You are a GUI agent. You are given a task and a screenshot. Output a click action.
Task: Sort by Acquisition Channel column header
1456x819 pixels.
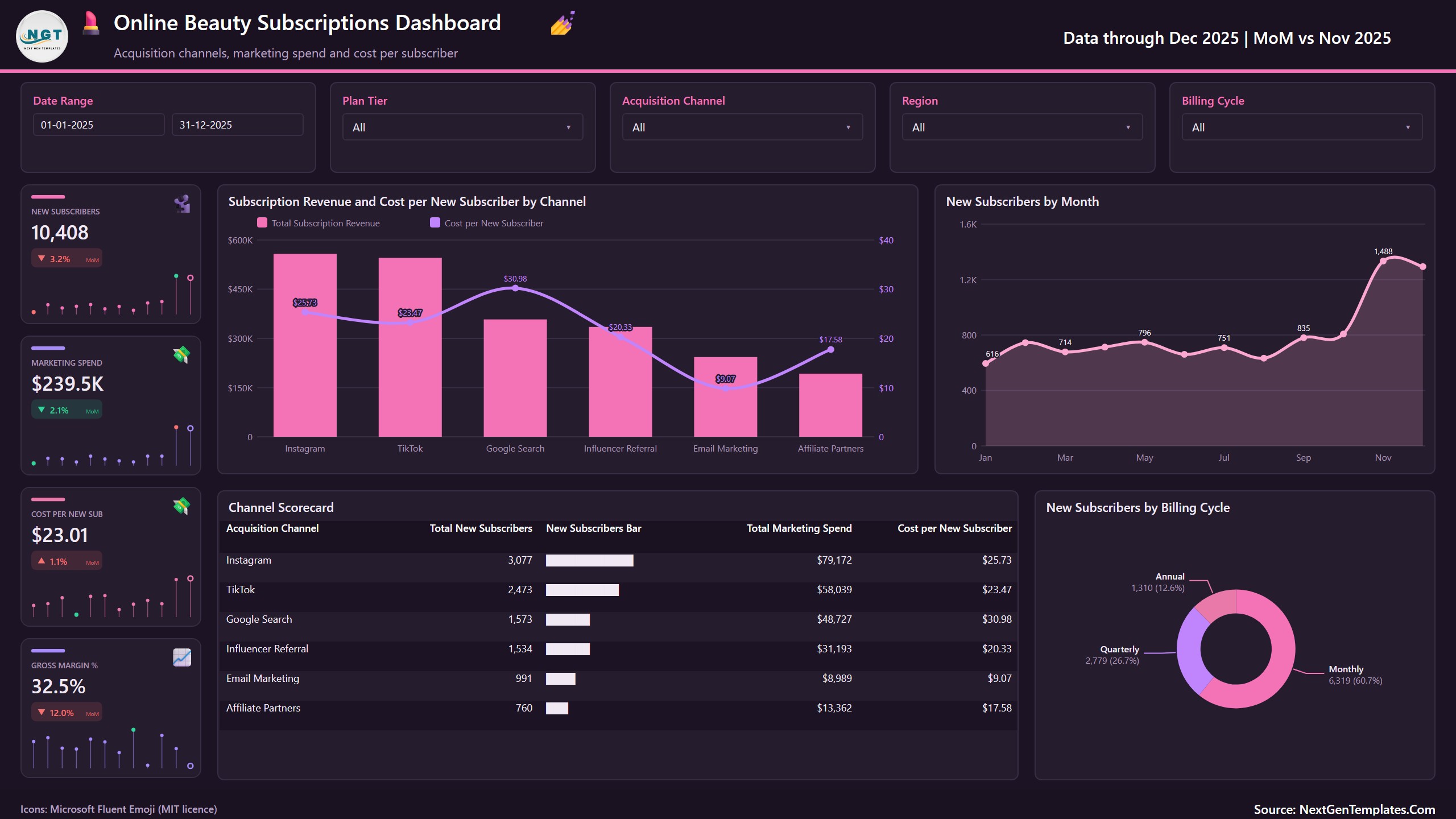tap(272, 528)
